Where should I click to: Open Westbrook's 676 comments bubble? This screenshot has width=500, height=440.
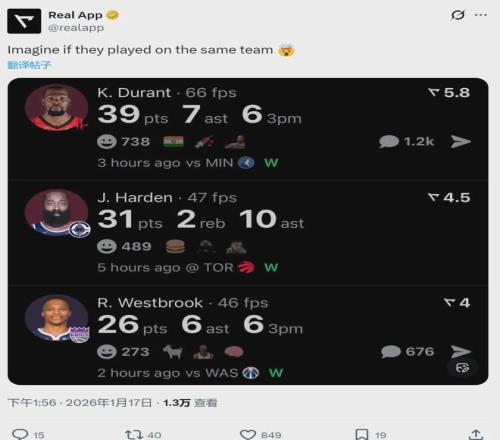407,352
